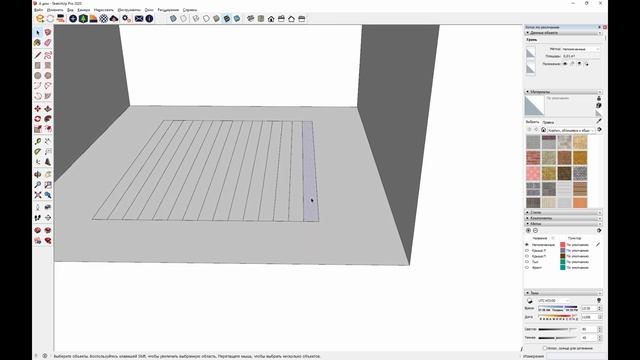Image resolution: width=640 pixels, height=360 pixels.
Task: Open the Файл menu
Action: coord(39,10)
